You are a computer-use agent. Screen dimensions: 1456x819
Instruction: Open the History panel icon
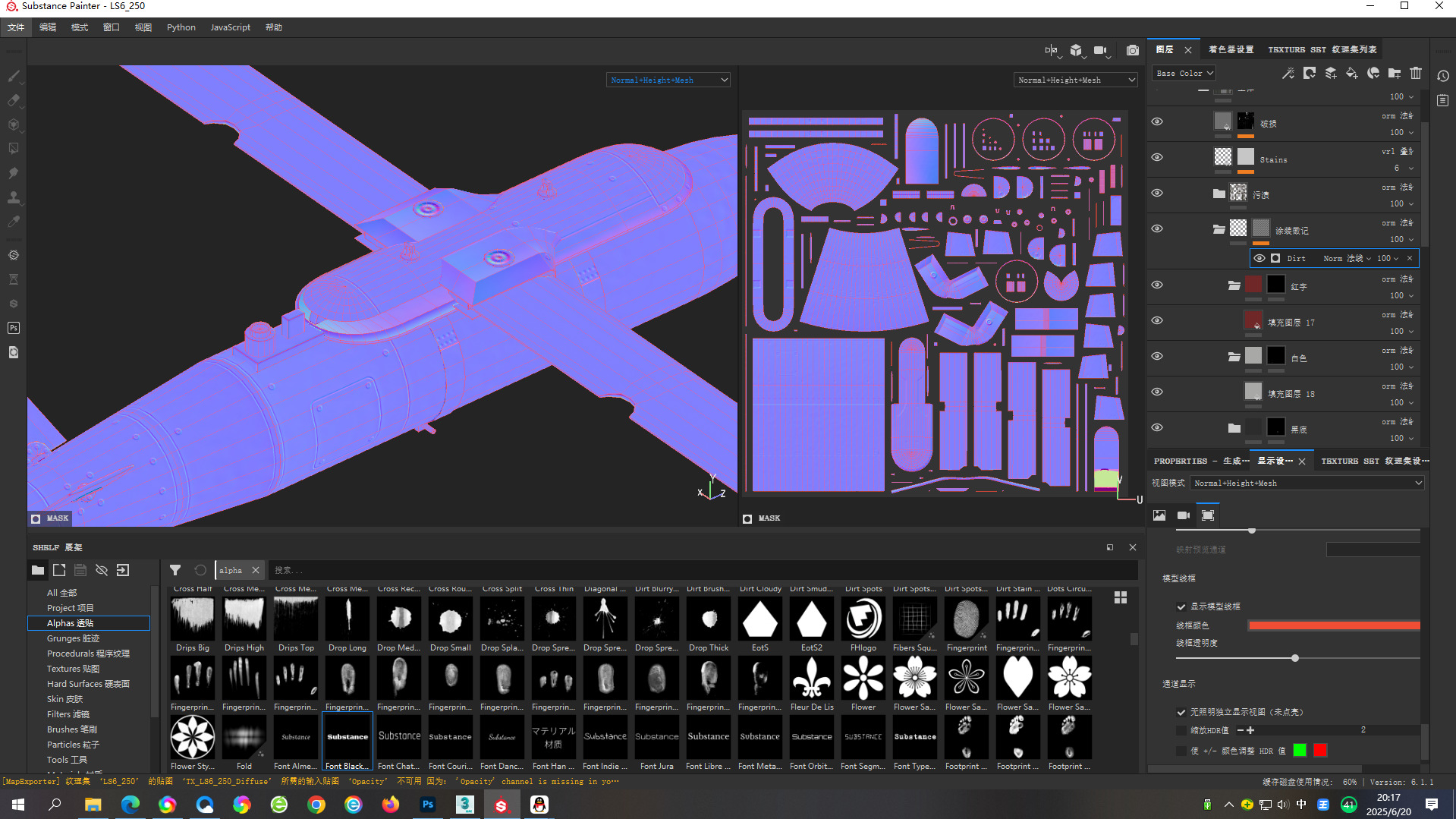pyautogui.click(x=1443, y=76)
